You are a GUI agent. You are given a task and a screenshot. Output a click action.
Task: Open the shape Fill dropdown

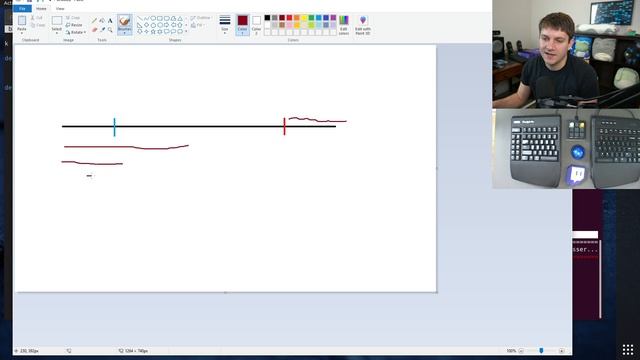point(198,25)
